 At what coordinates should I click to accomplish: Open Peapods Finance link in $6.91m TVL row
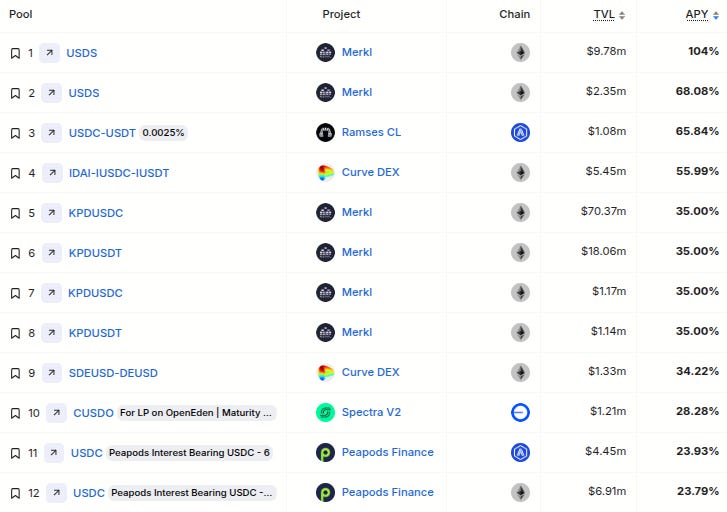pos(388,492)
